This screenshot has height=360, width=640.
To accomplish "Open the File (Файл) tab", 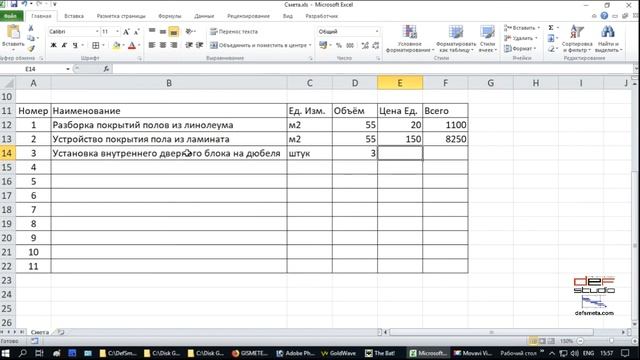I will 11,16.
